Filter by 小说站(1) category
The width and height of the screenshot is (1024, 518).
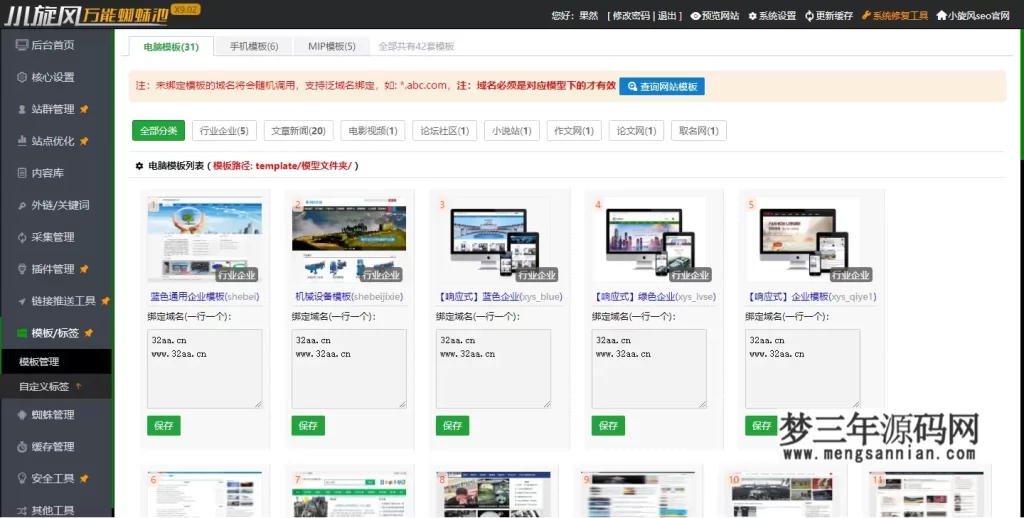[x=512, y=131]
